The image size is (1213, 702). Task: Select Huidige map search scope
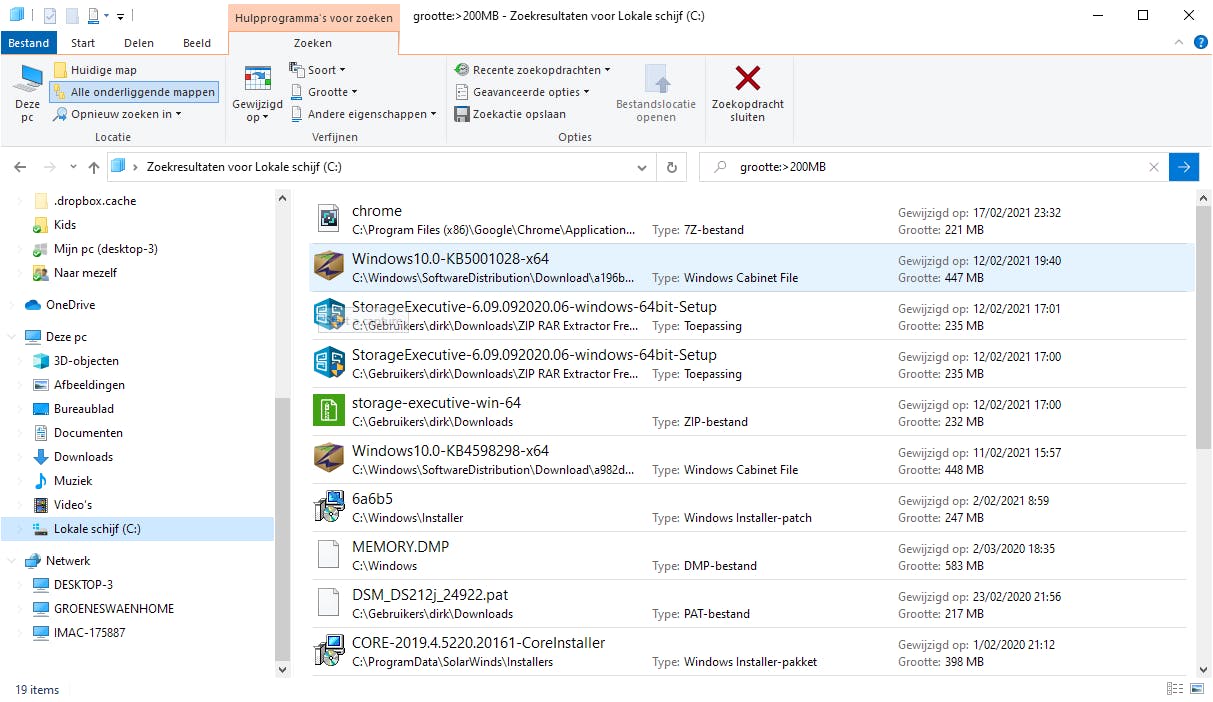point(103,70)
